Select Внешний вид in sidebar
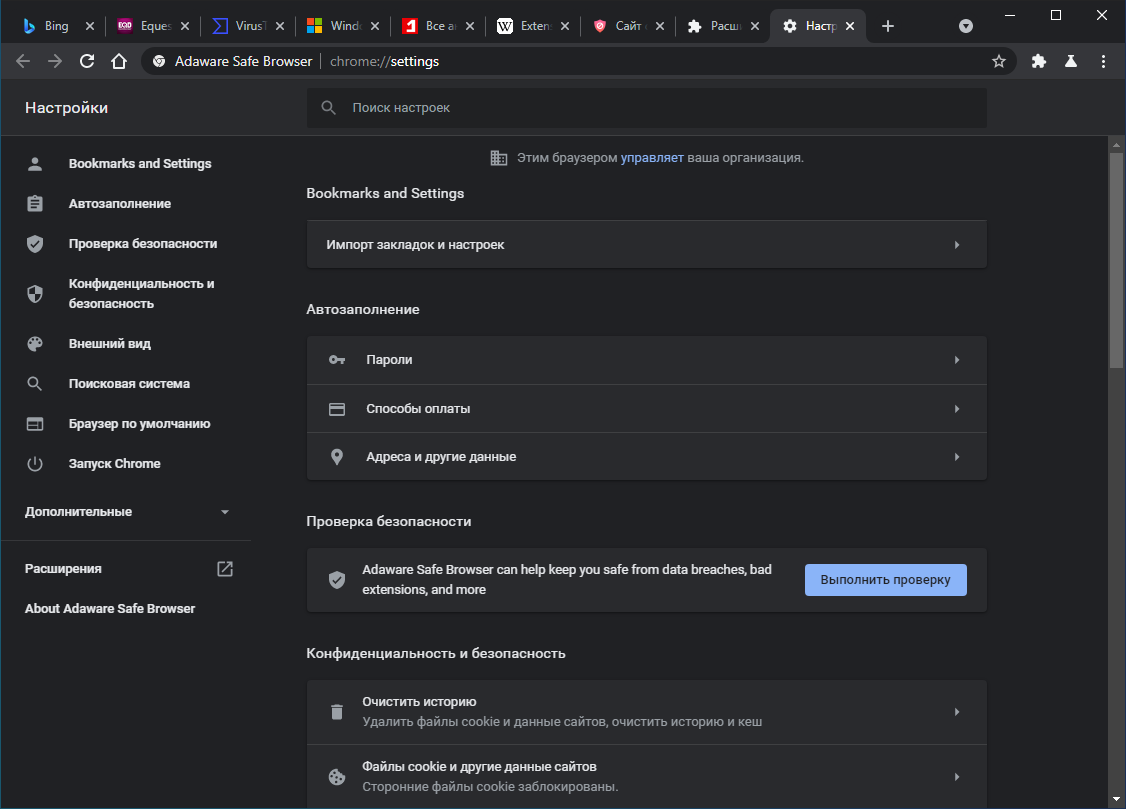The height and width of the screenshot is (809, 1126). tap(109, 344)
